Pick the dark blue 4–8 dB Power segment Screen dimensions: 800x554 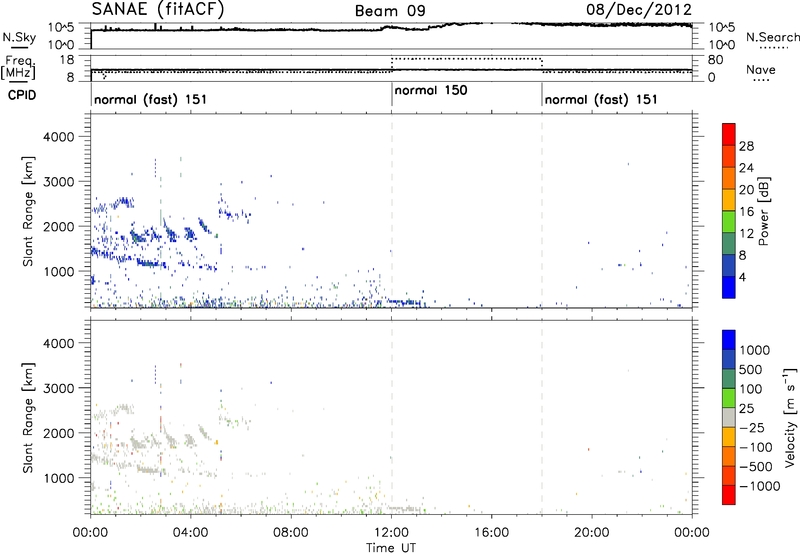(x=729, y=265)
